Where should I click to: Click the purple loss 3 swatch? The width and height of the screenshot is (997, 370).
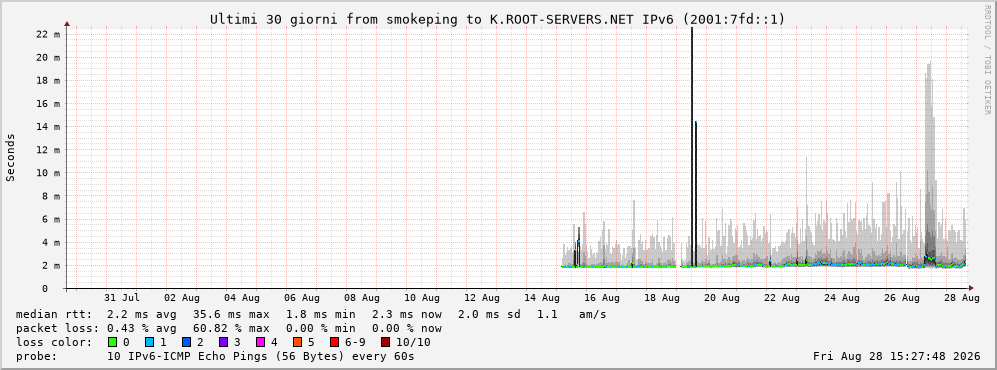[x=223, y=342]
